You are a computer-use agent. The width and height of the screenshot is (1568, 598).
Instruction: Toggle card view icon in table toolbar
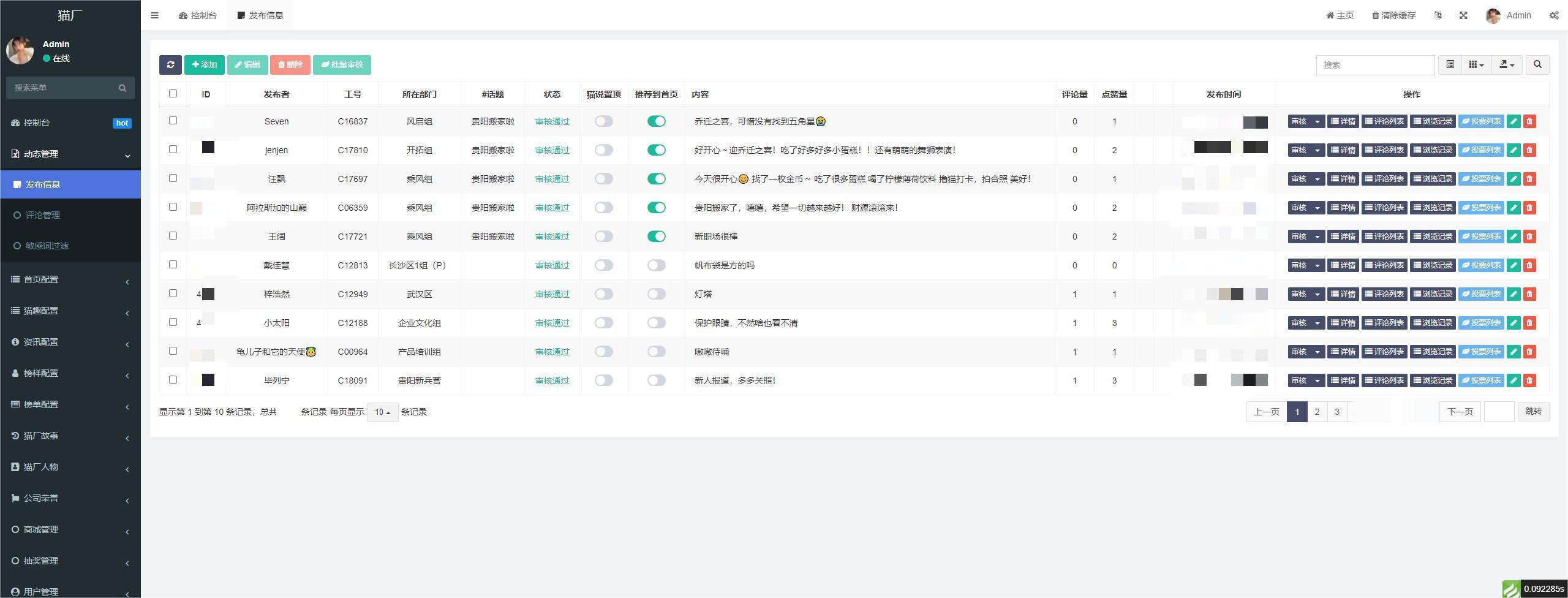tap(1450, 65)
